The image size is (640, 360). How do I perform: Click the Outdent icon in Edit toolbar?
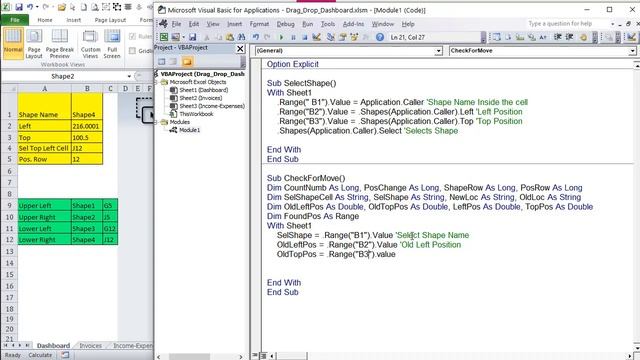pos(569,37)
